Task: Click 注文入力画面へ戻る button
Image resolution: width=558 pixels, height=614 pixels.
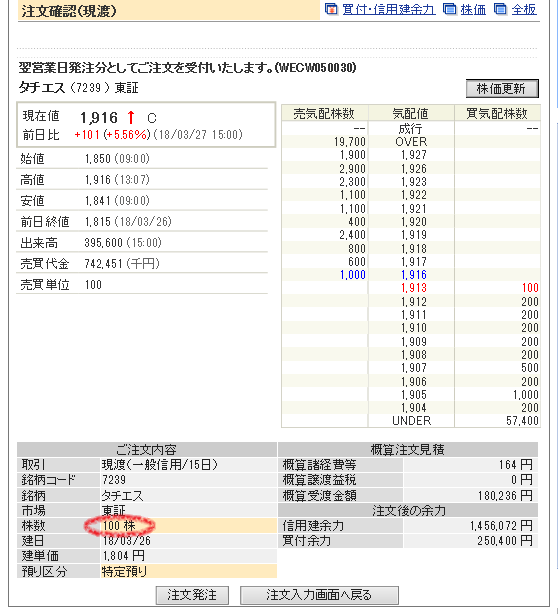Action: pyautogui.click(x=319, y=595)
